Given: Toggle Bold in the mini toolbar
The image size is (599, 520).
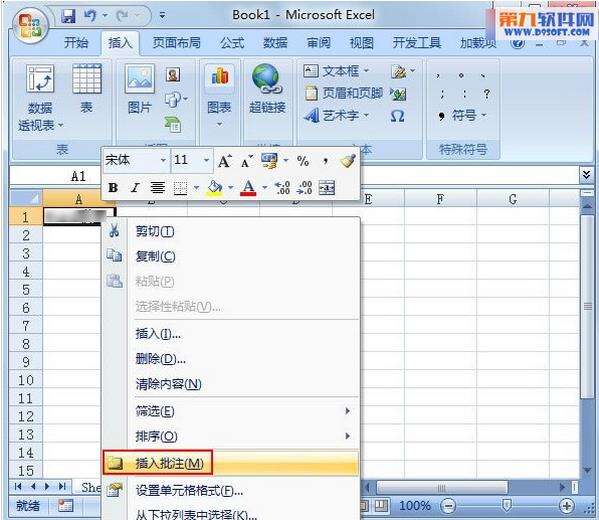Looking at the screenshot, I should [113, 188].
